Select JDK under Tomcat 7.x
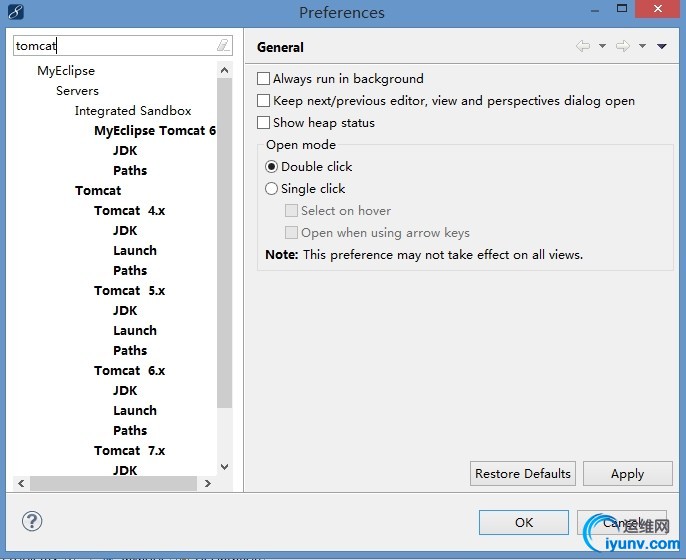This screenshot has width=686, height=560. click(125, 471)
